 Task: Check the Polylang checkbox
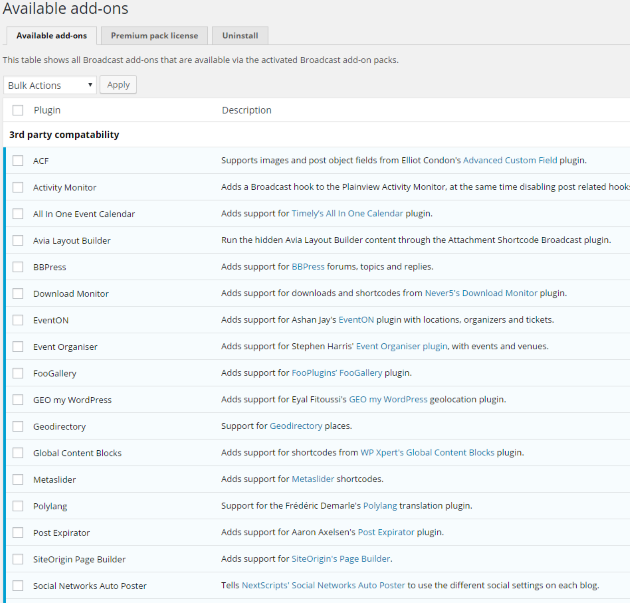tap(18, 506)
